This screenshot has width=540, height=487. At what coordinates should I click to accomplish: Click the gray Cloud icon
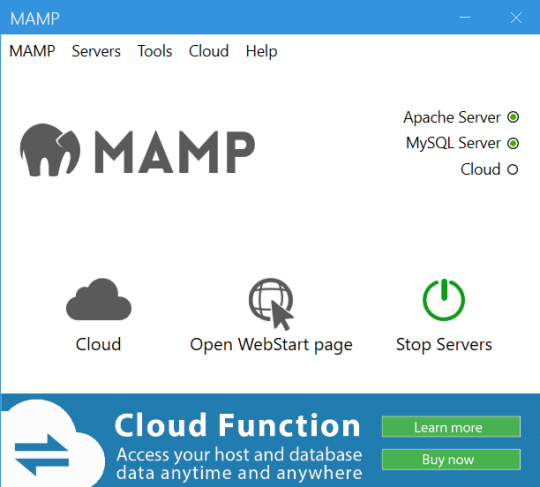coord(99,299)
